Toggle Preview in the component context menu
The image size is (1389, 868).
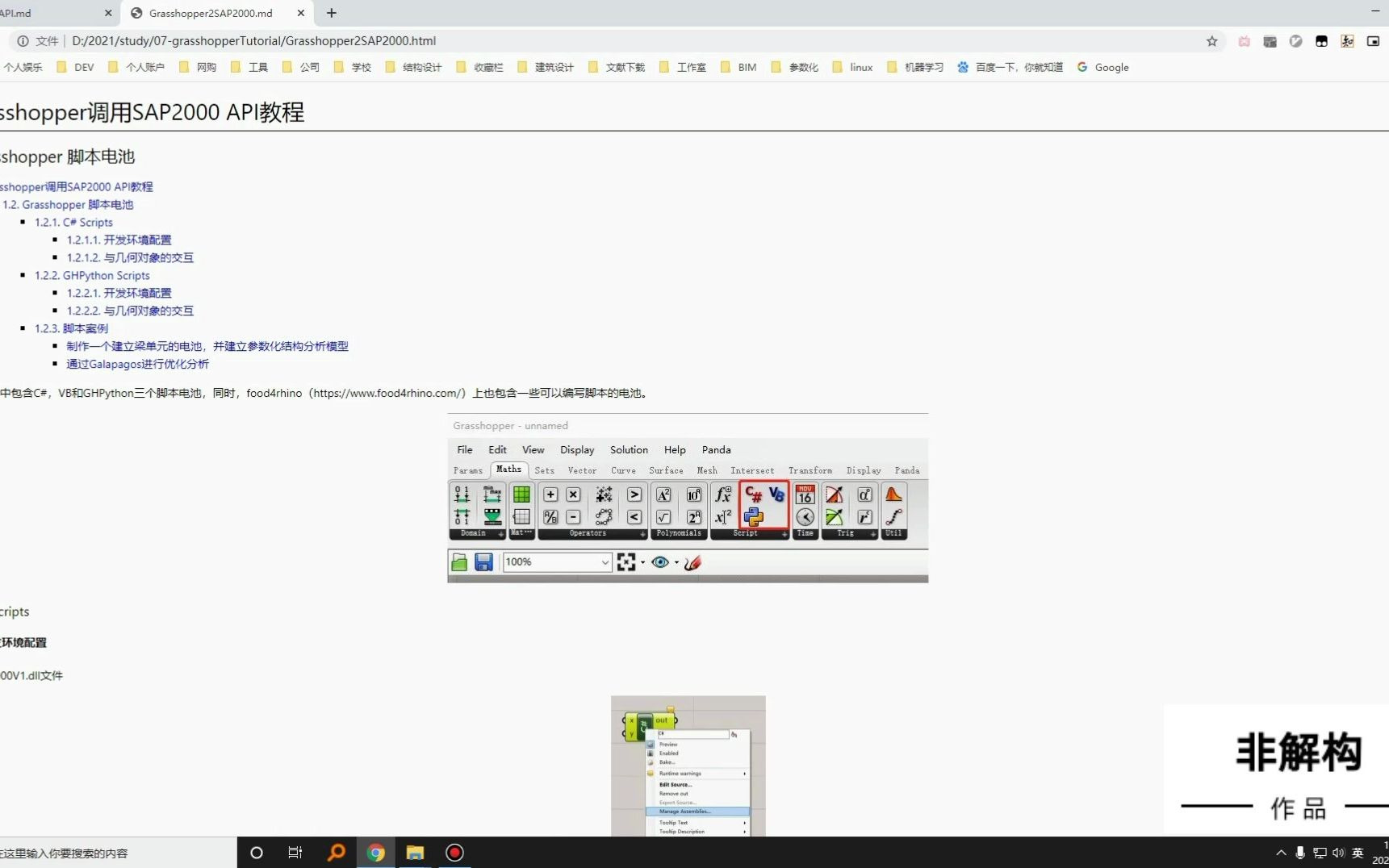click(669, 744)
